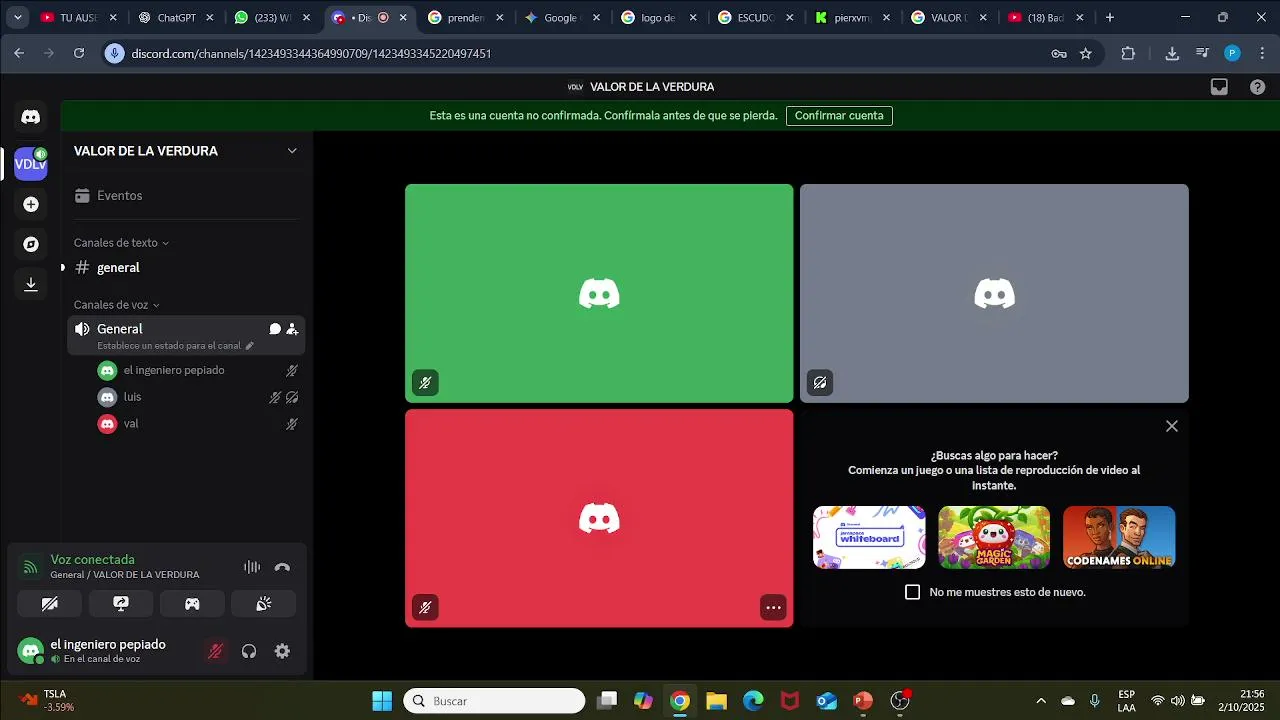This screenshot has width=1280, height=720.
Task: Open File Explorer from taskbar
Action: (x=716, y=701)
